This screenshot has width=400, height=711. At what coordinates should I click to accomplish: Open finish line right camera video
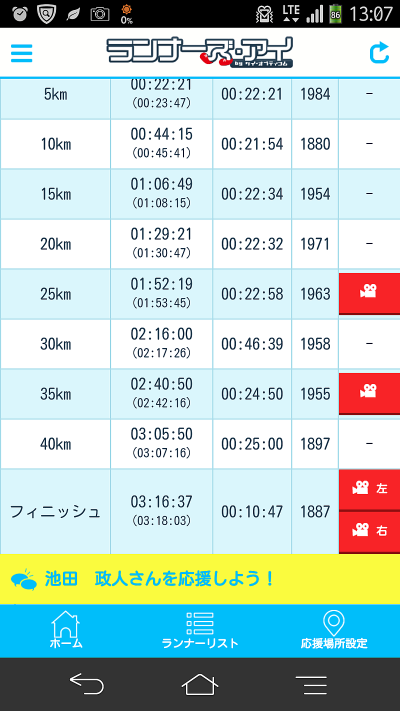point(369,531)
